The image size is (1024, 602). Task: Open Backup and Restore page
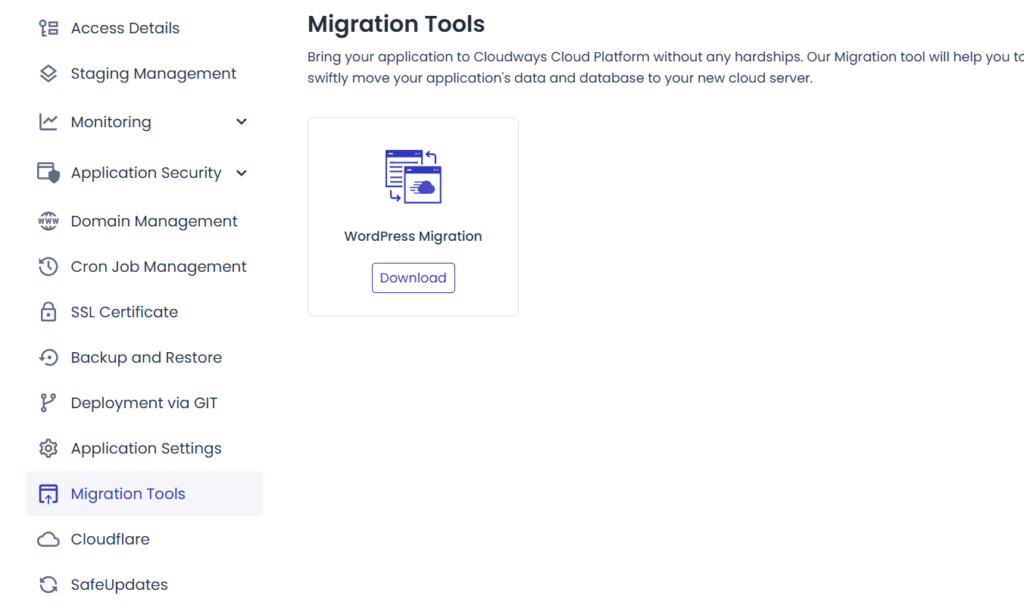point(146,358)
